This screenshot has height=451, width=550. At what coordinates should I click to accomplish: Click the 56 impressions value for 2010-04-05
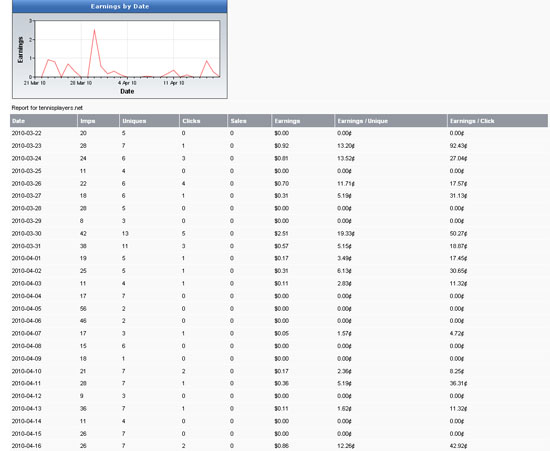tap(83, 309)
